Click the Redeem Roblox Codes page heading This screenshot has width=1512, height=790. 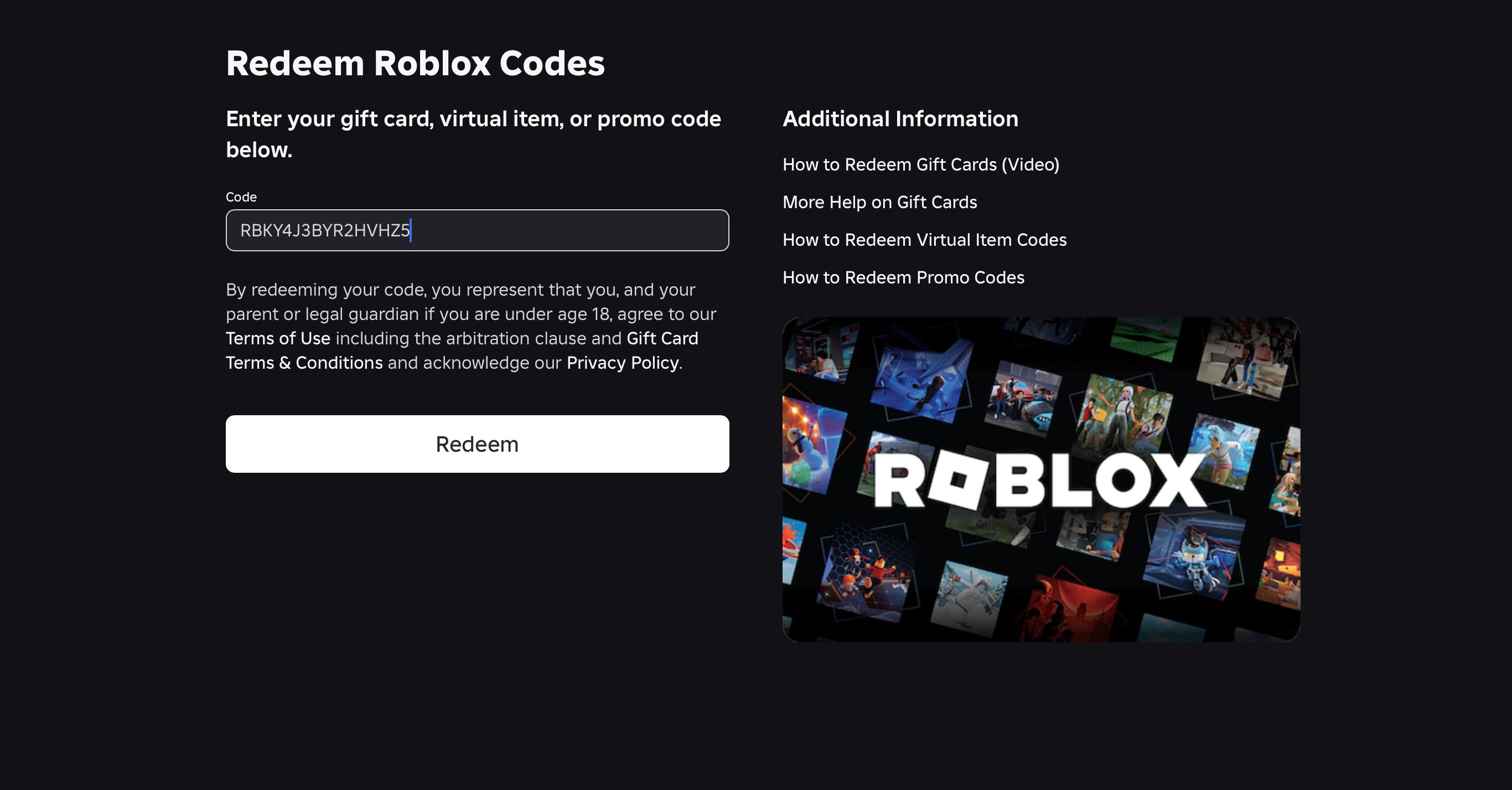[415, 63]
